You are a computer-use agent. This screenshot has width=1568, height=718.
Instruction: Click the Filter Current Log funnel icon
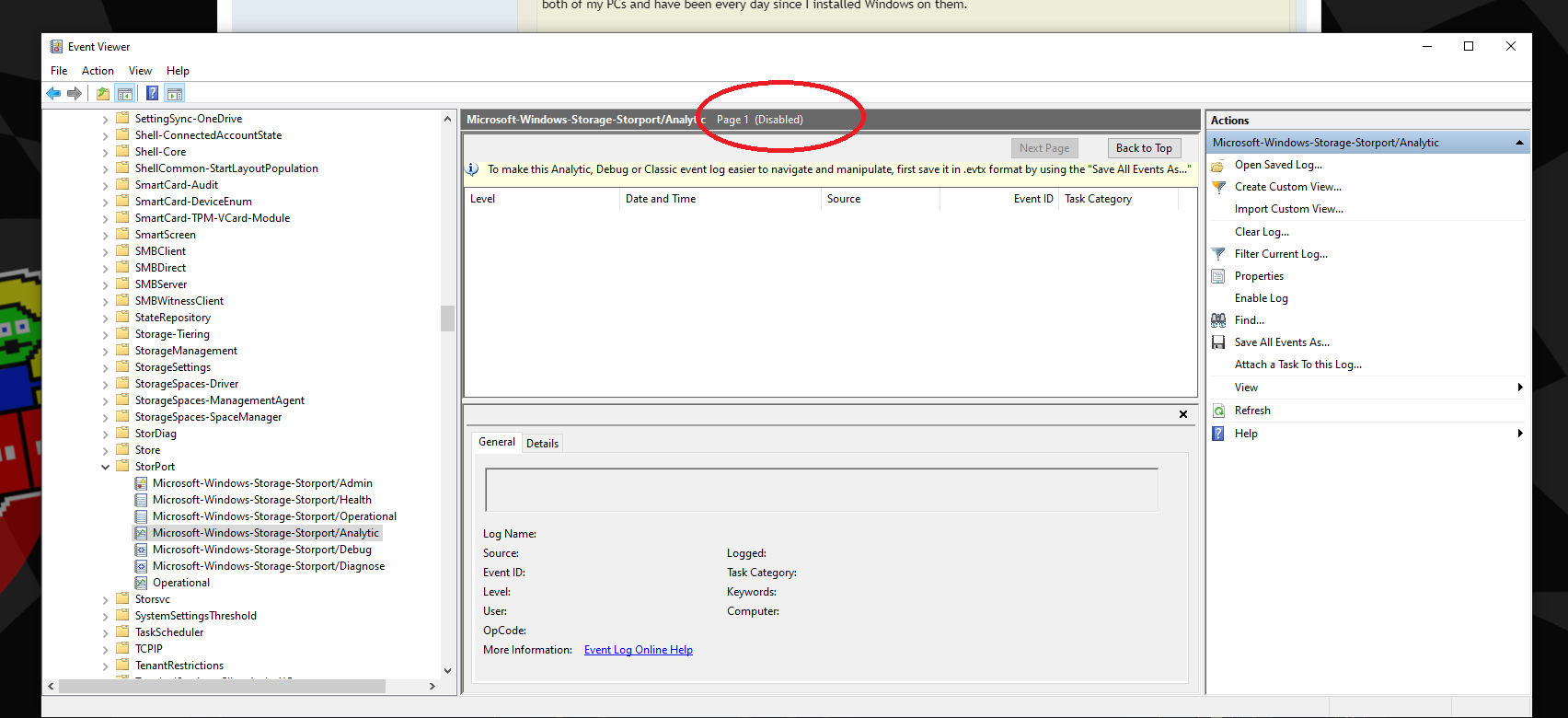pyautogui.click(x=1218, y=254)
